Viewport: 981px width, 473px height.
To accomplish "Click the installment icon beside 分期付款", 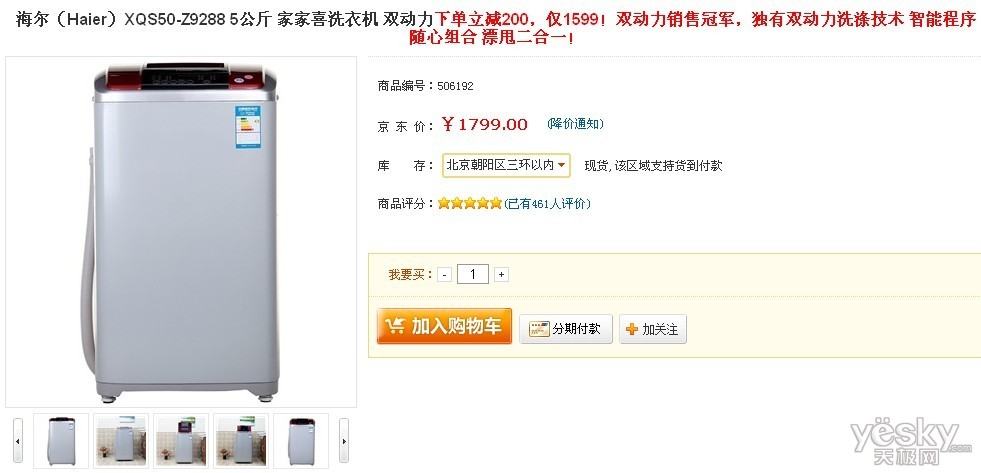I will [x=539, y=329].
